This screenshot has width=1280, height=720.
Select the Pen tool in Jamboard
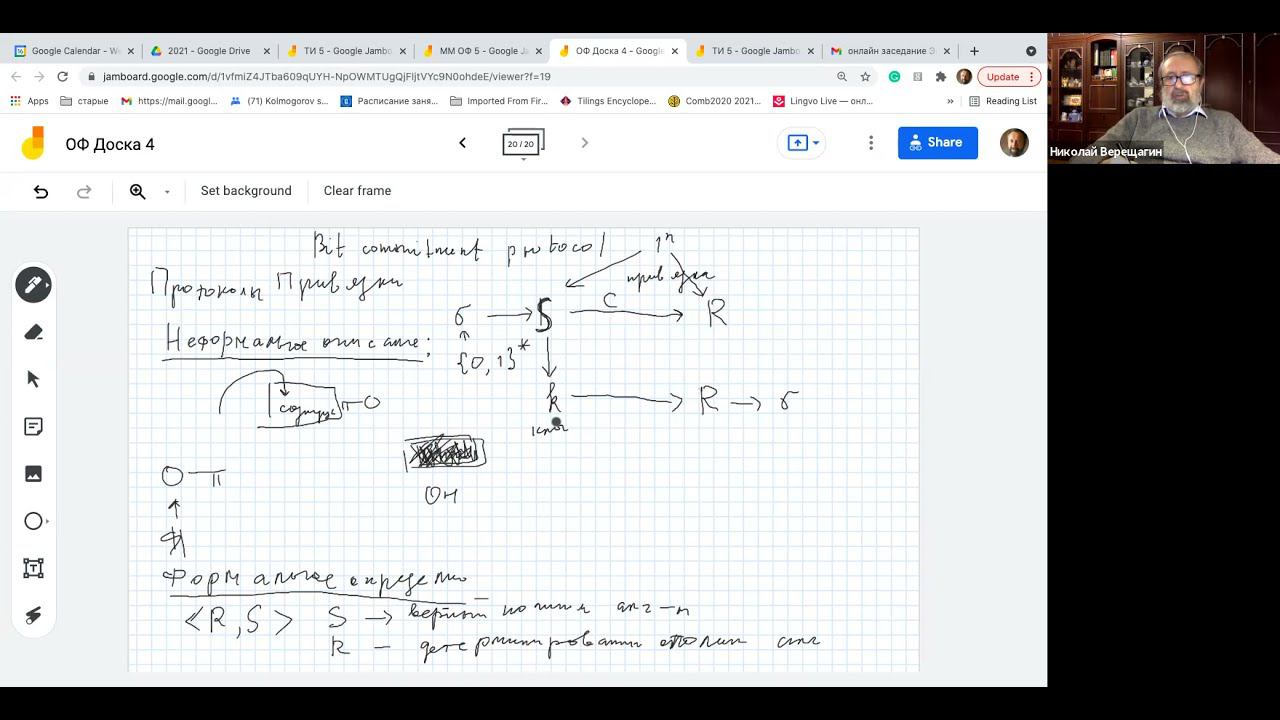pos(33,285)
